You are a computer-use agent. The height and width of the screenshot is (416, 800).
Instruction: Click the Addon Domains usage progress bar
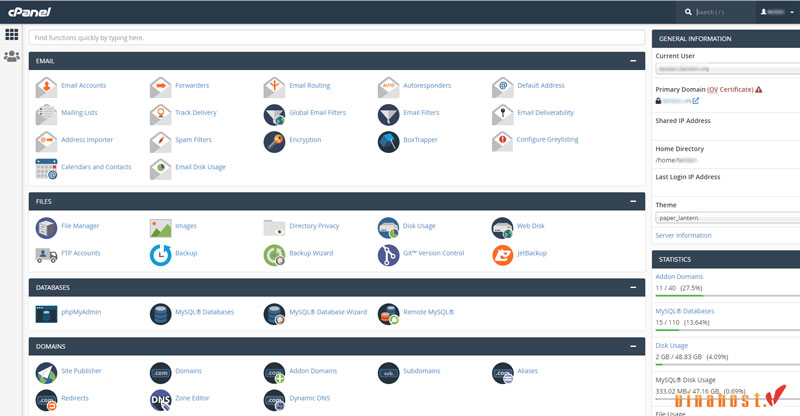[728, 296]
